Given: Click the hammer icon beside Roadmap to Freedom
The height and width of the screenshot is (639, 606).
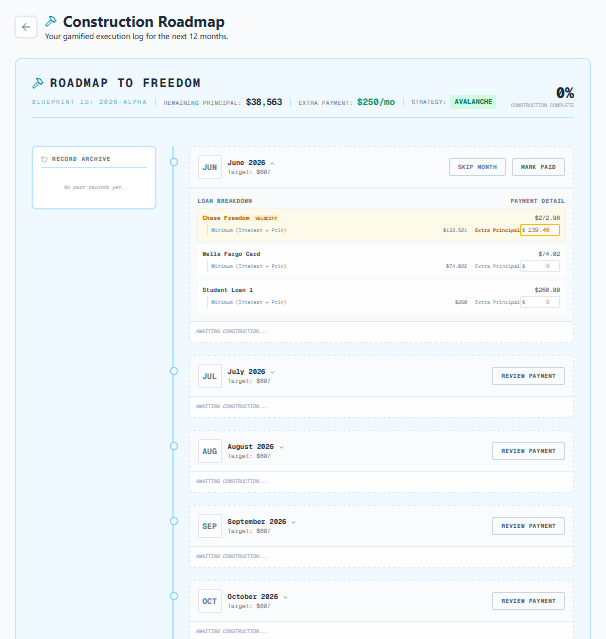Looking at the screenshot, I should [x=38, y=83].
